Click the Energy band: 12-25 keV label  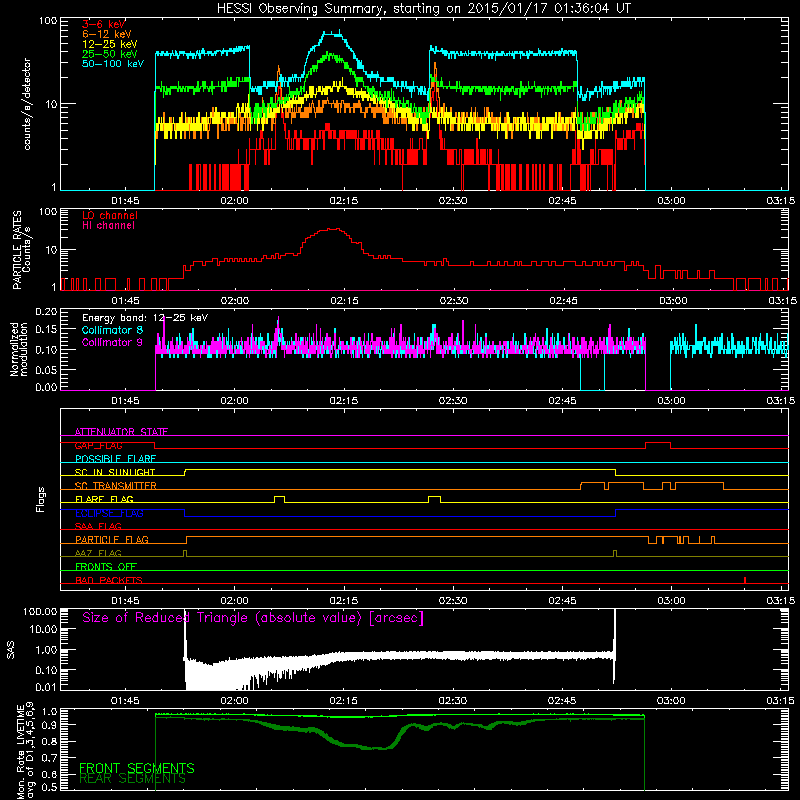(x=145, y=318)
